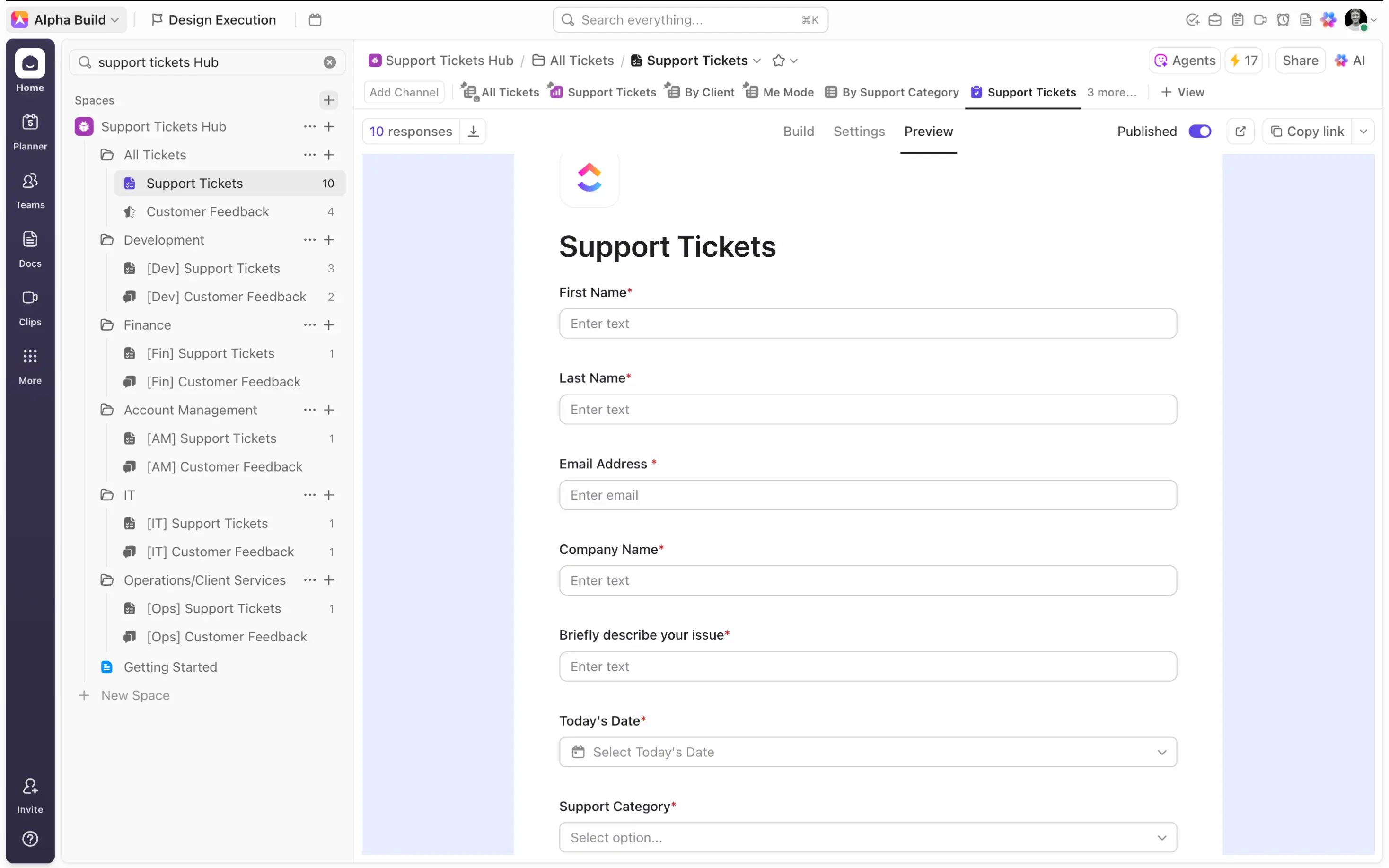The image size is (1389, 868).
Task: Download responses with the export icon
Action: (473, 131)
